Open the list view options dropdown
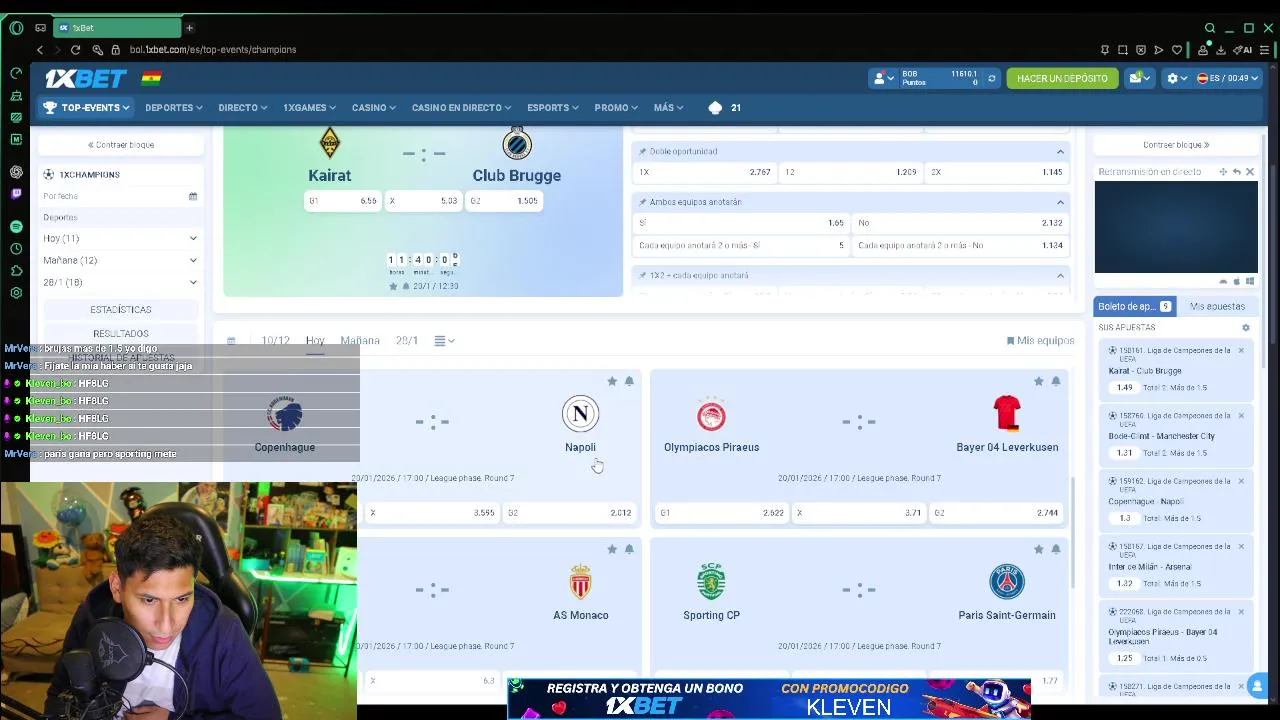This screenshot has height=720, width=1280. point(444,341)
